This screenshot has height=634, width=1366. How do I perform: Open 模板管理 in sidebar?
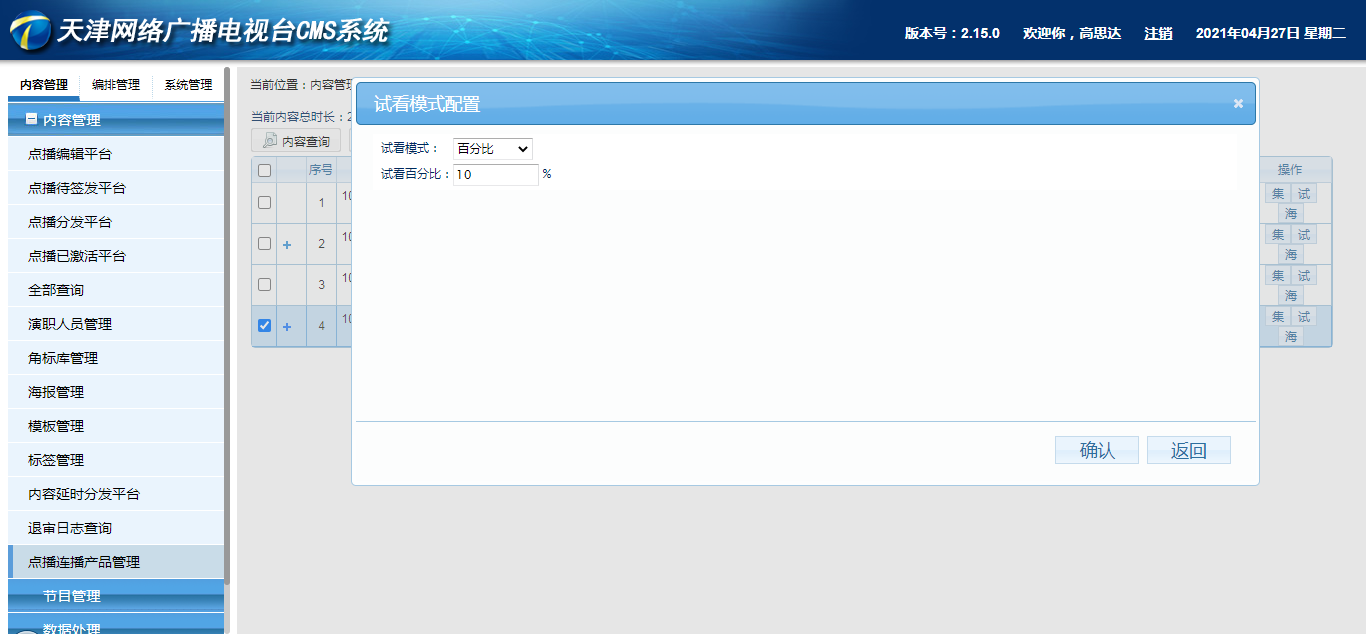tap(116, 426)
